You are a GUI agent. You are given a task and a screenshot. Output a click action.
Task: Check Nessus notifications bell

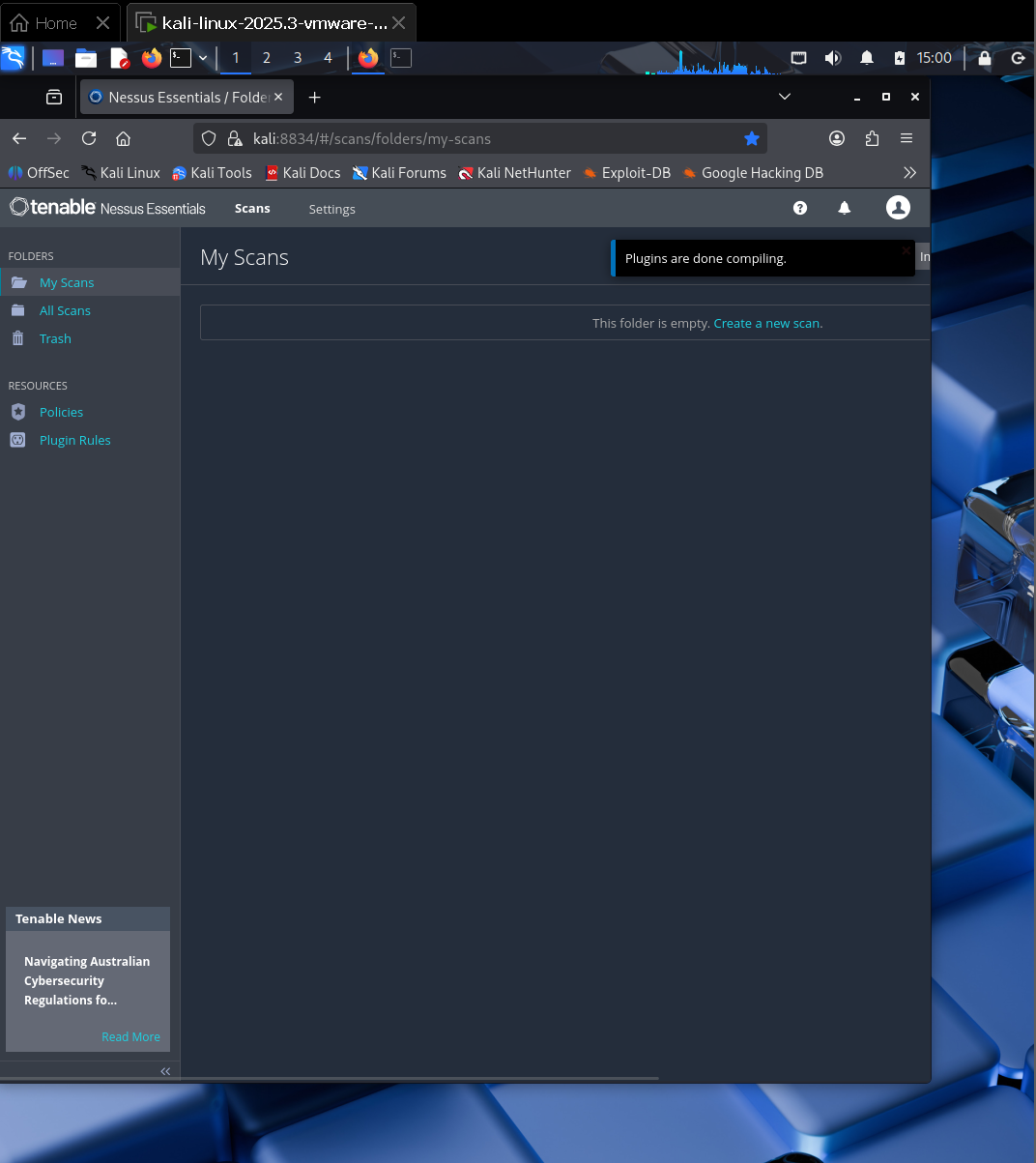pos(844,208)
